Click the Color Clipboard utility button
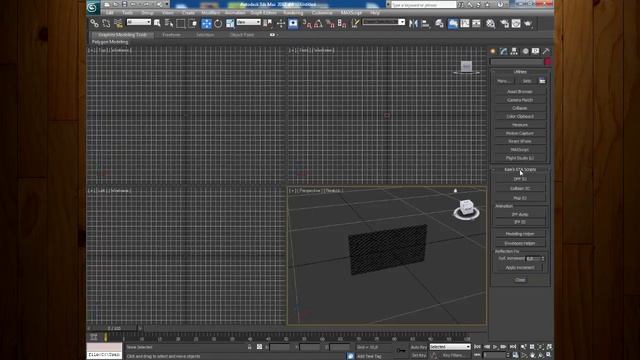 point(520,116)
